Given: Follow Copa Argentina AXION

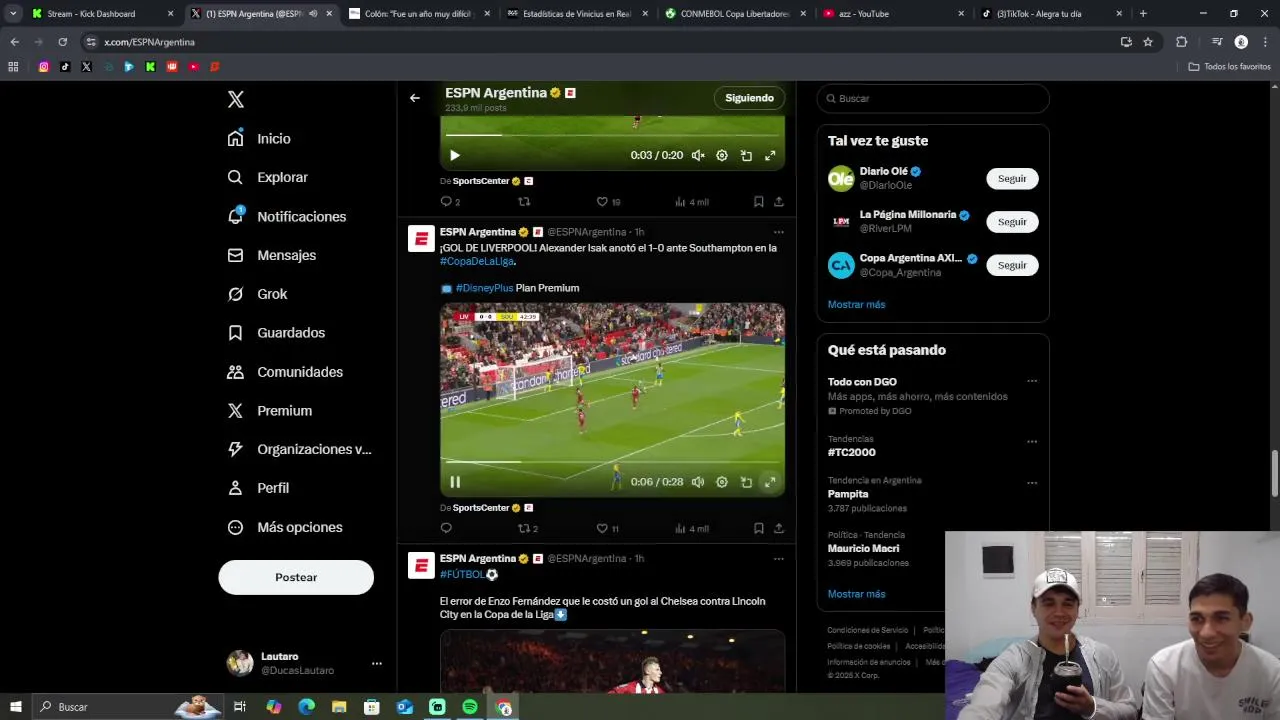Looking at the screenshot, I should point(1012,265).
